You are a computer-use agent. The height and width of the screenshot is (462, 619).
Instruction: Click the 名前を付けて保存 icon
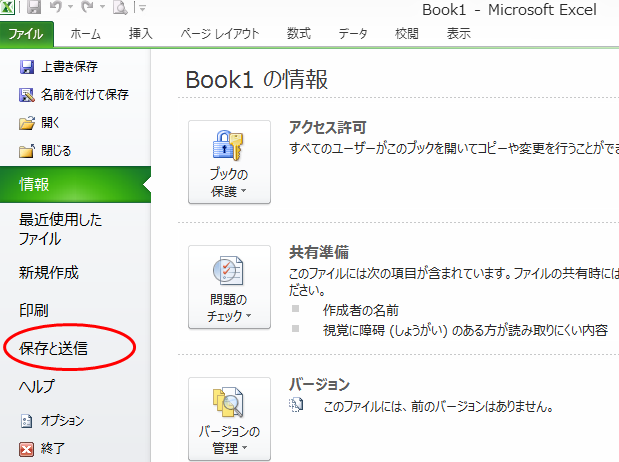[26, 95]
